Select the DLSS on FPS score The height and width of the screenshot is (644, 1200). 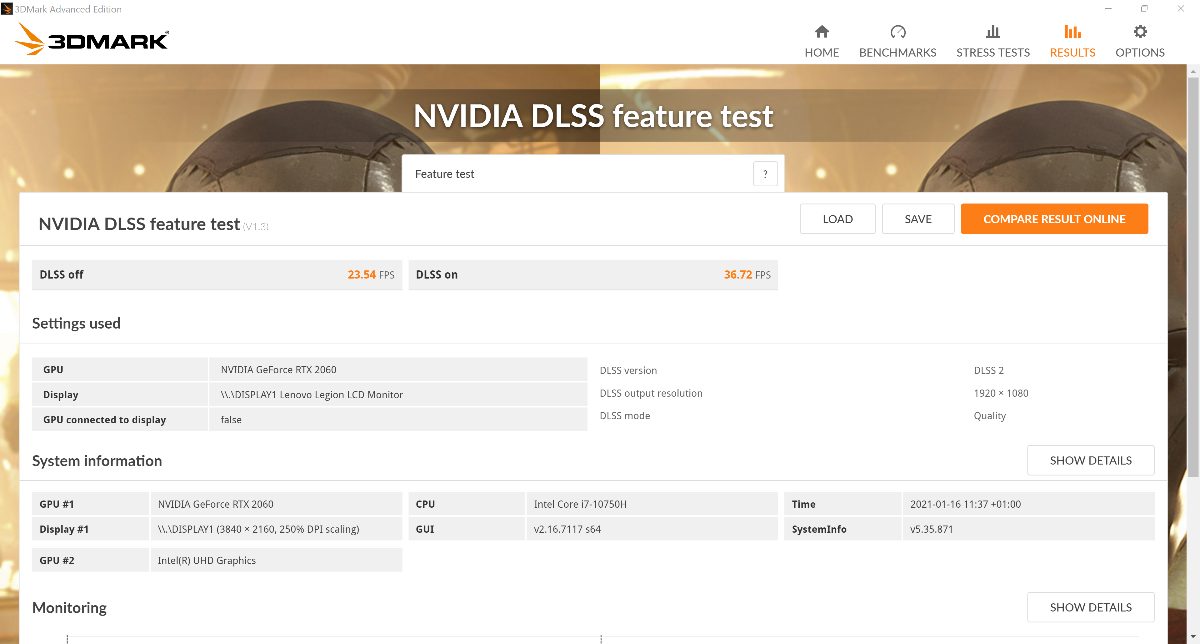point(738,275)
